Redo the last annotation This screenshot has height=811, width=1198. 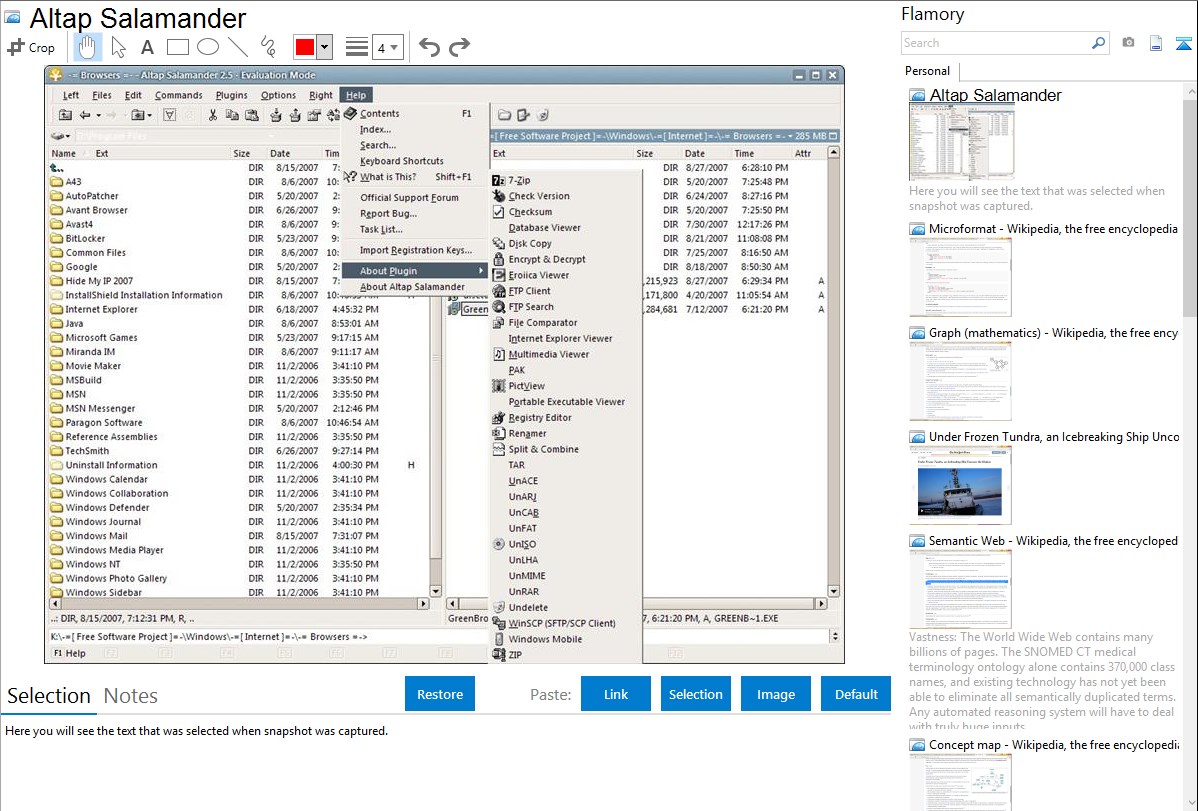(459, 47)
